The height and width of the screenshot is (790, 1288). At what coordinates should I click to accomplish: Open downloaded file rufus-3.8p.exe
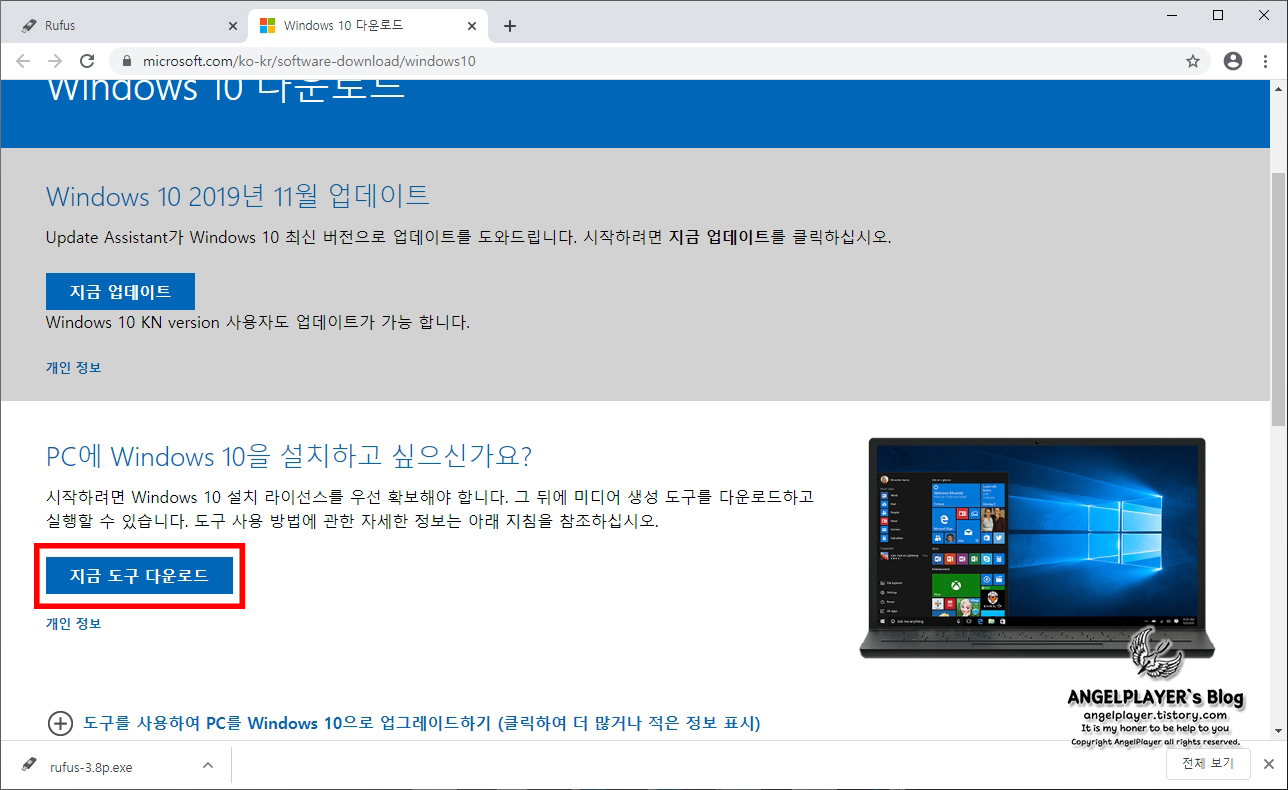coord(91,767)
